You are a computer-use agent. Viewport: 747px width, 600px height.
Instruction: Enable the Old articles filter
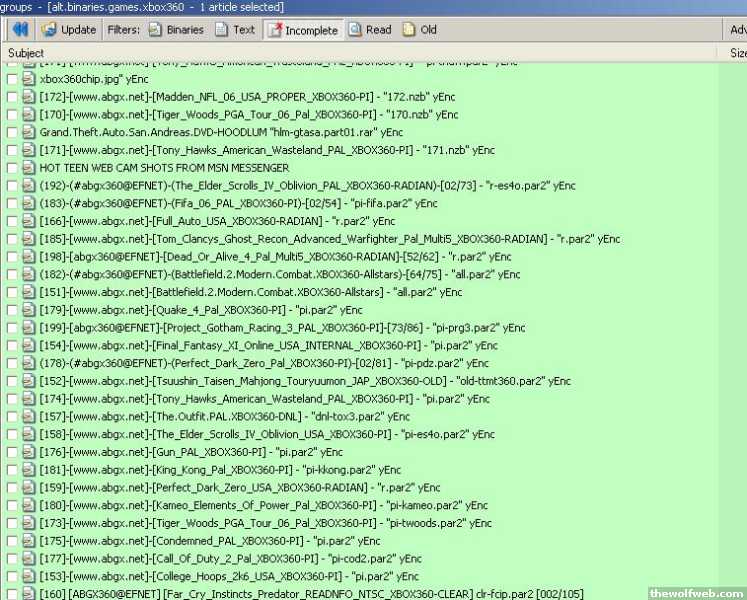tap(419, 30)
